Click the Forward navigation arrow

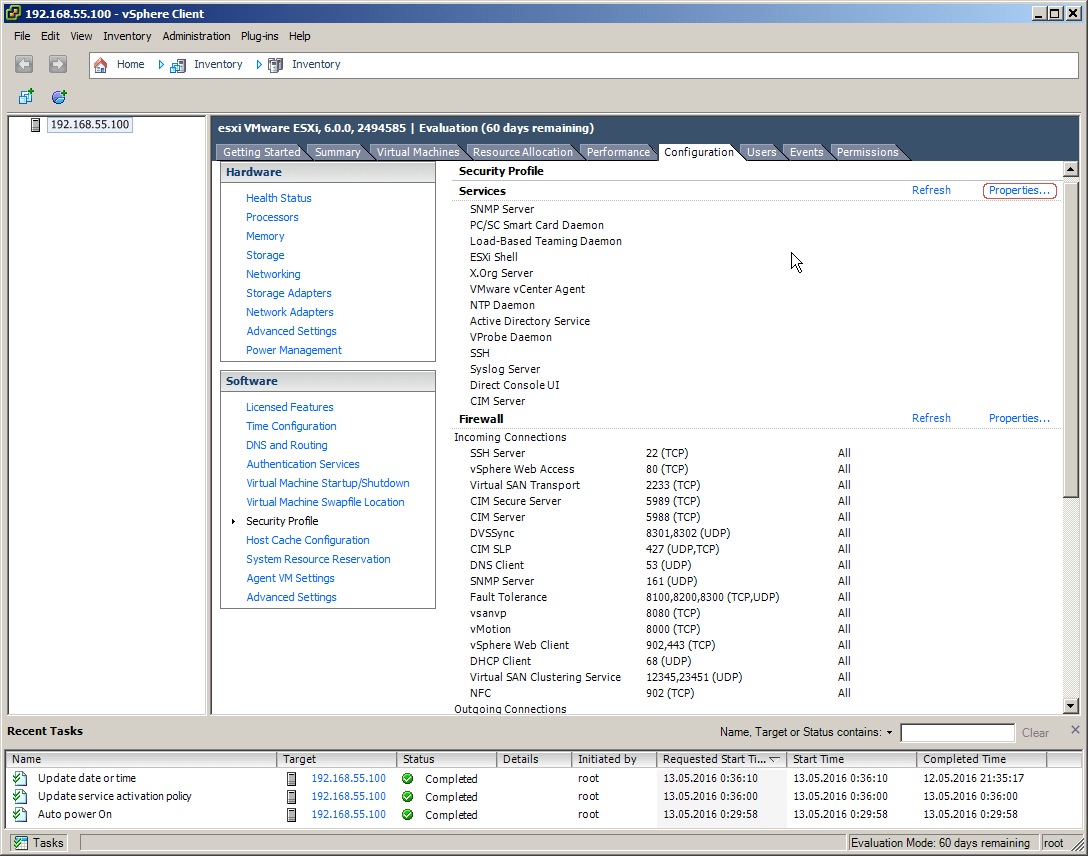[58, 64]
